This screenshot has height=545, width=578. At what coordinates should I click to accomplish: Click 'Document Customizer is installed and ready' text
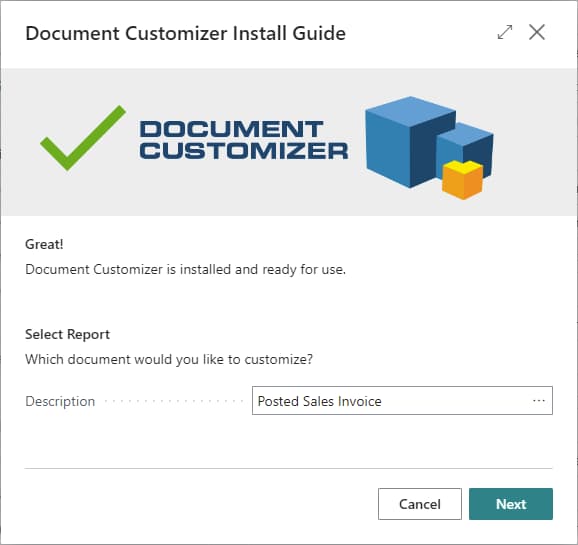click(x=185, y=269)
